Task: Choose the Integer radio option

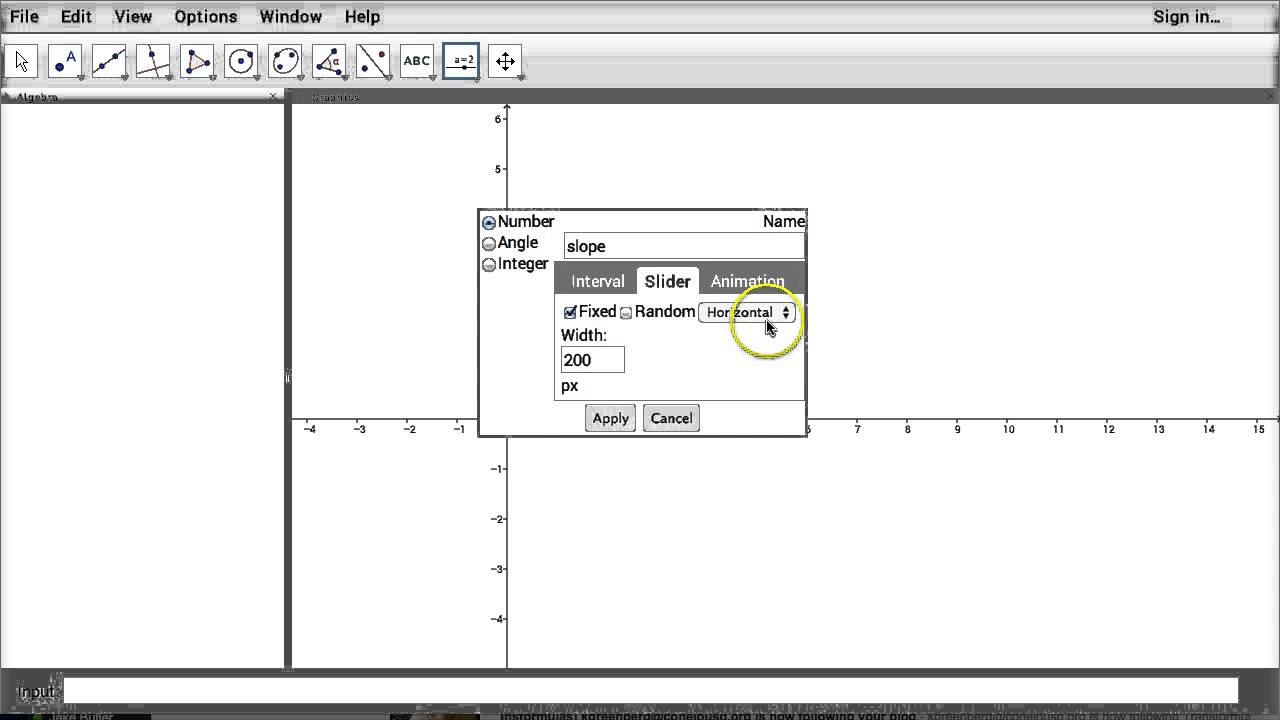Action: pyautogui.click(x=489, y=265)
